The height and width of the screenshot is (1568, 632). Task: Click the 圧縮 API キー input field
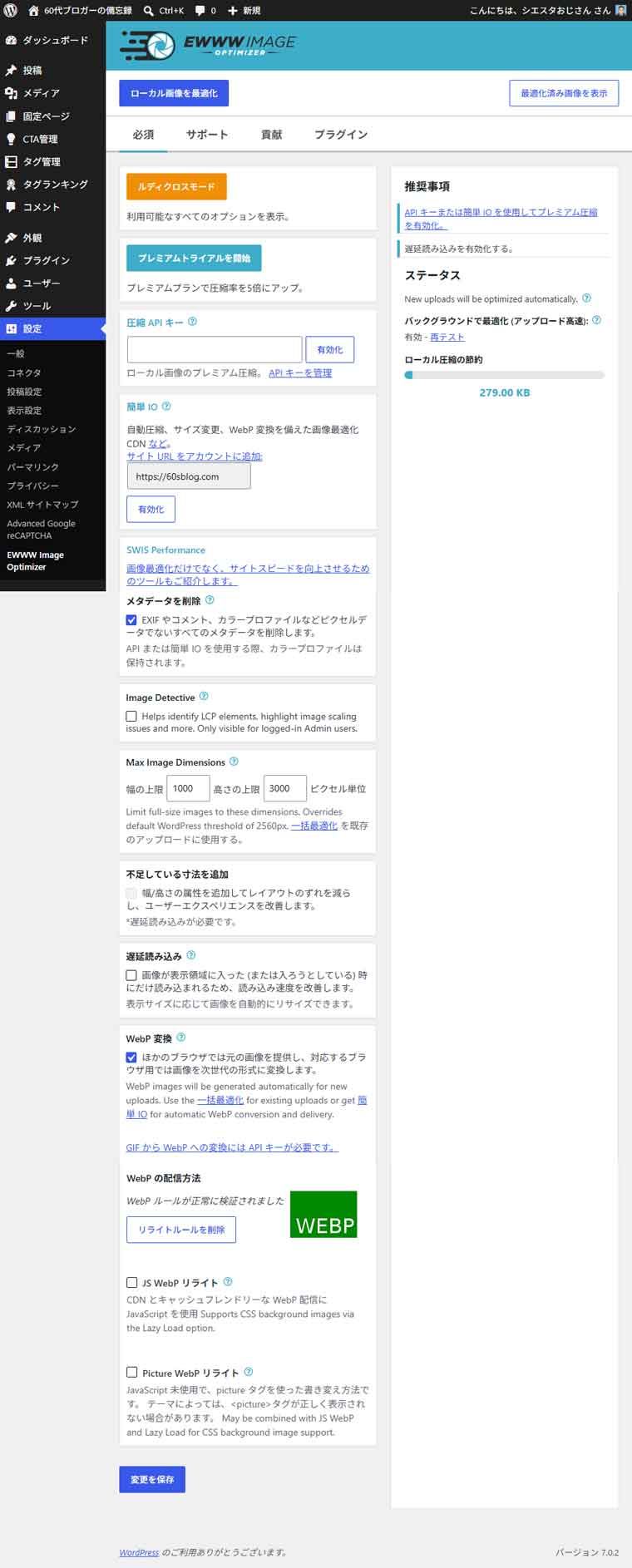[x=215, y=349]
